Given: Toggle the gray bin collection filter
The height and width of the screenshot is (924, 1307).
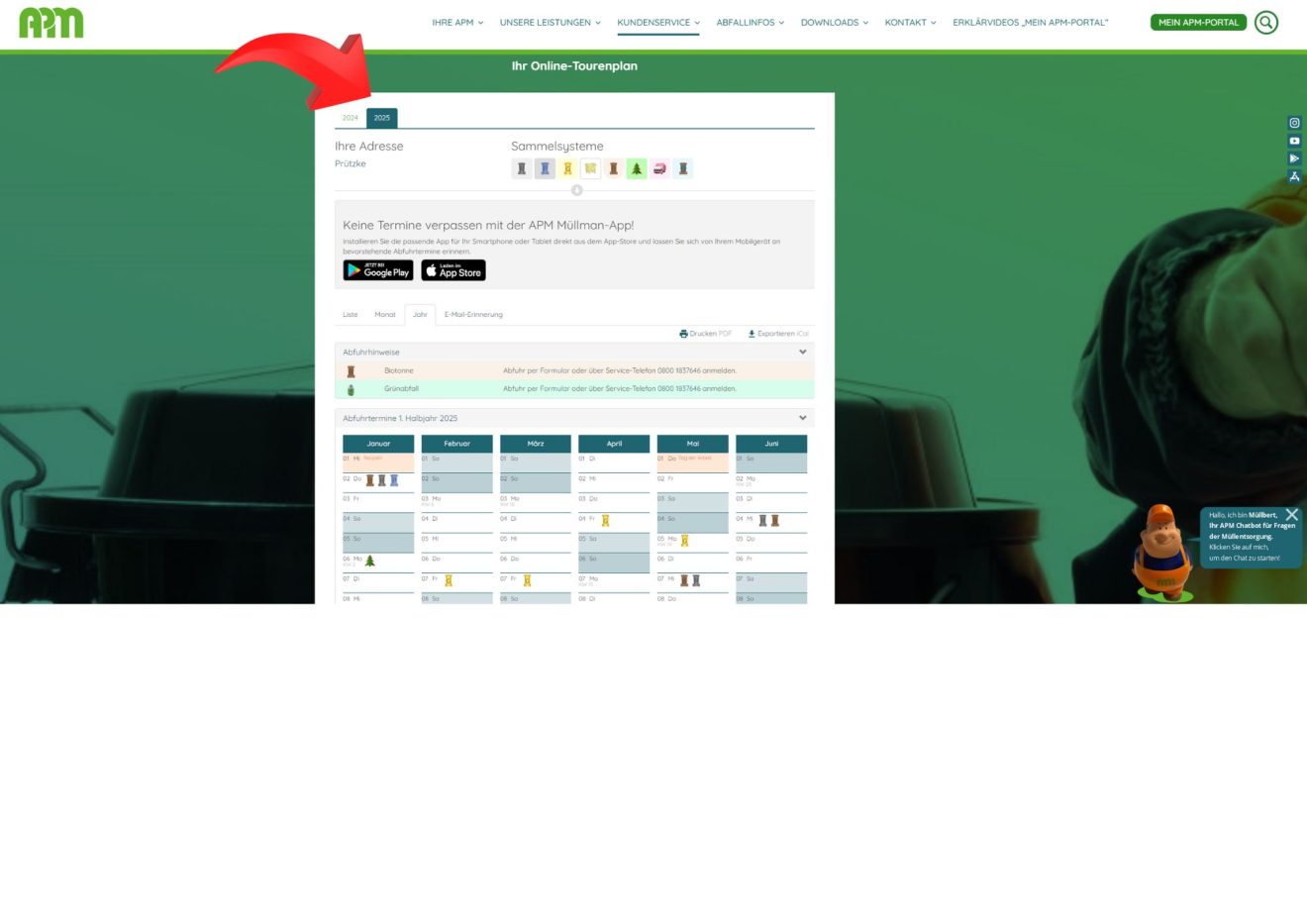Looking at the screenshot, I should click(x=522, y=168).
